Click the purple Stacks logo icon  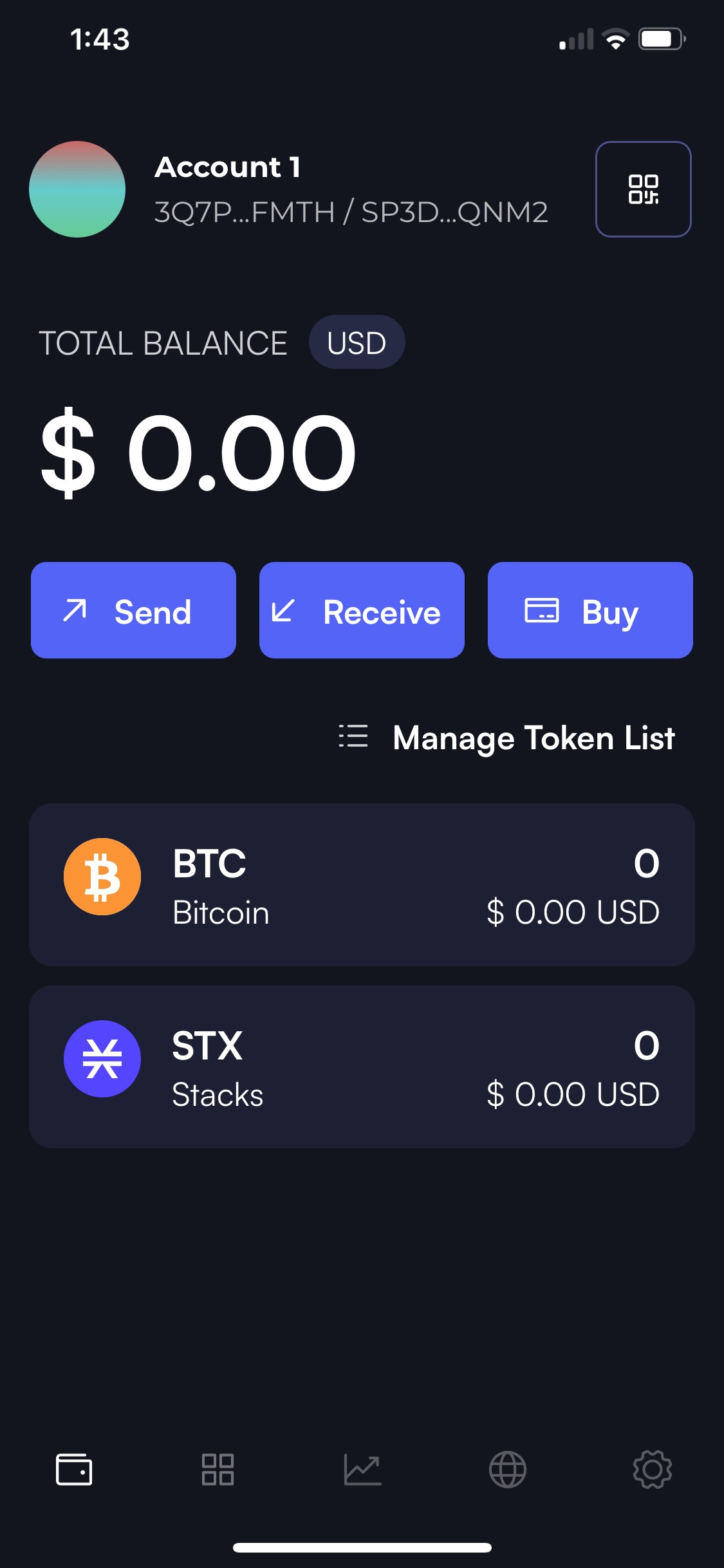point(102,1059)
